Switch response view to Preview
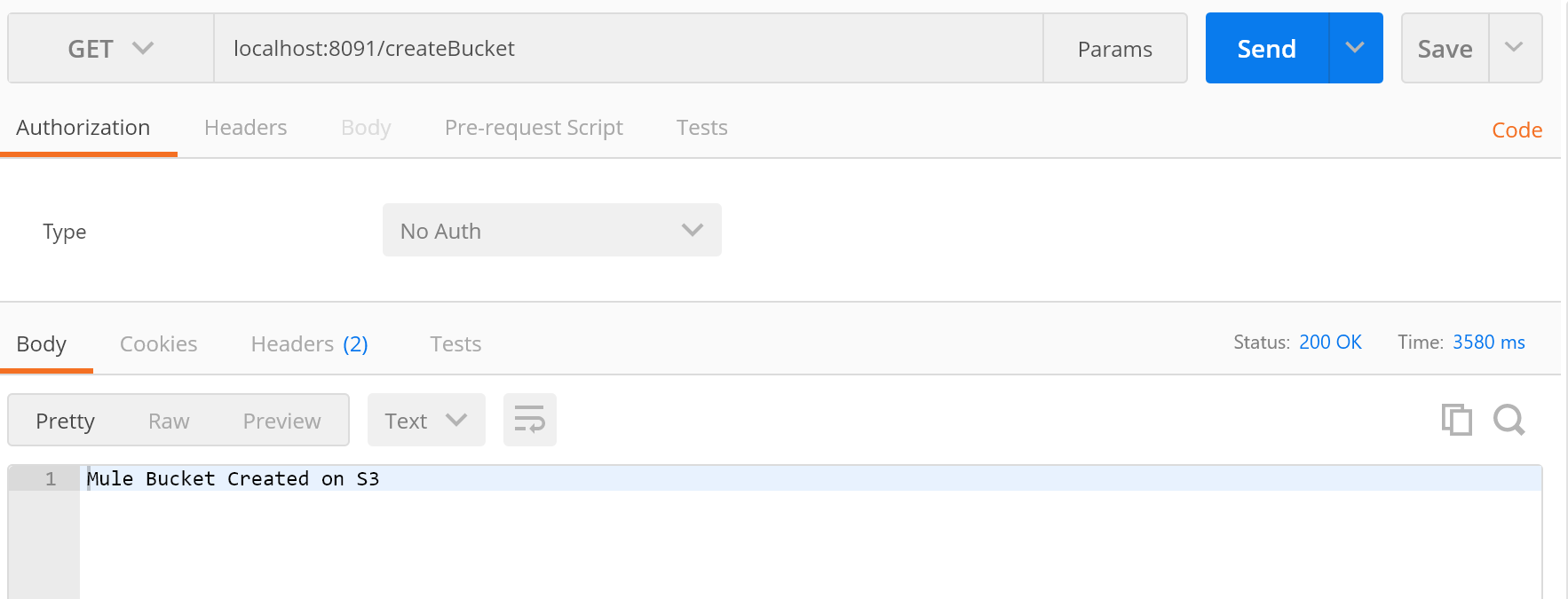The image size is (1568, 599). click(281, 422)
